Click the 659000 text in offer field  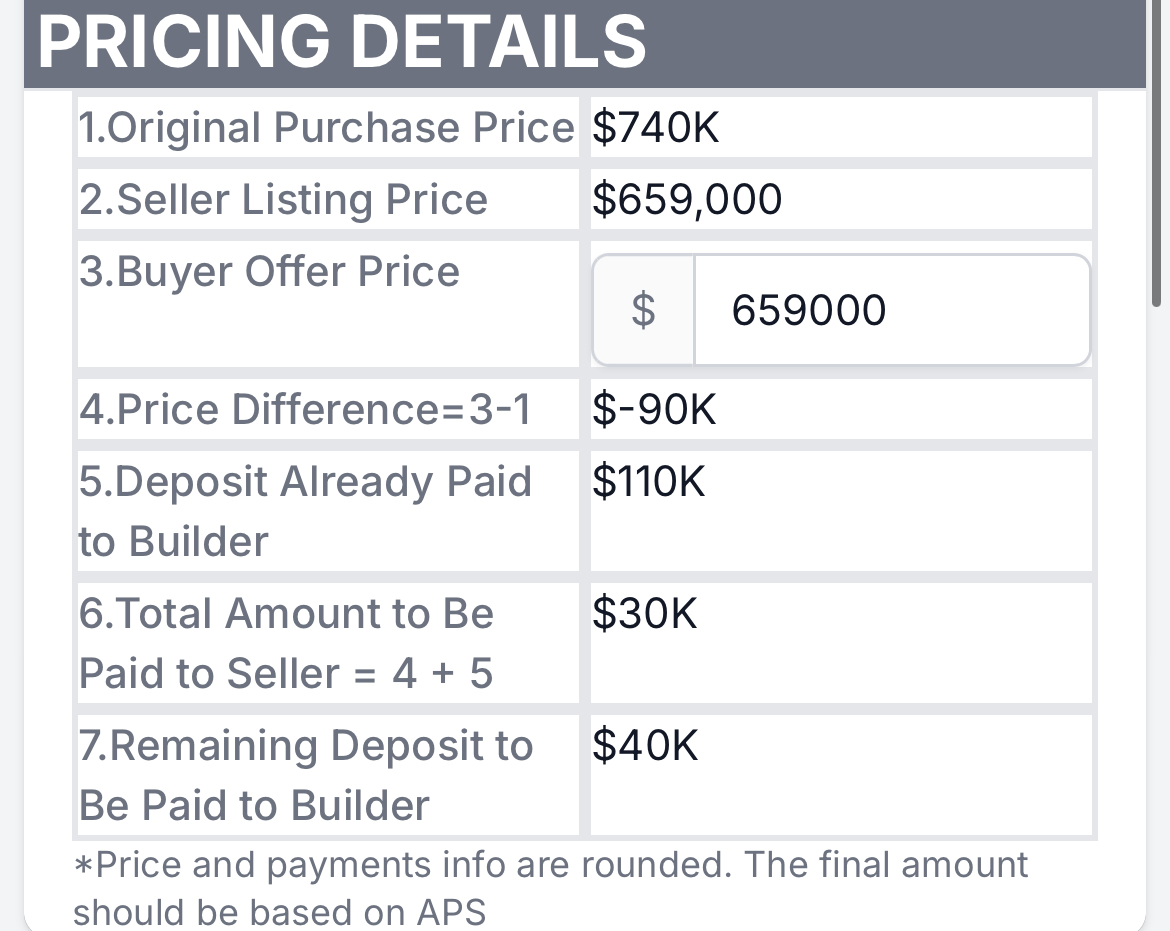coord(809,310)
